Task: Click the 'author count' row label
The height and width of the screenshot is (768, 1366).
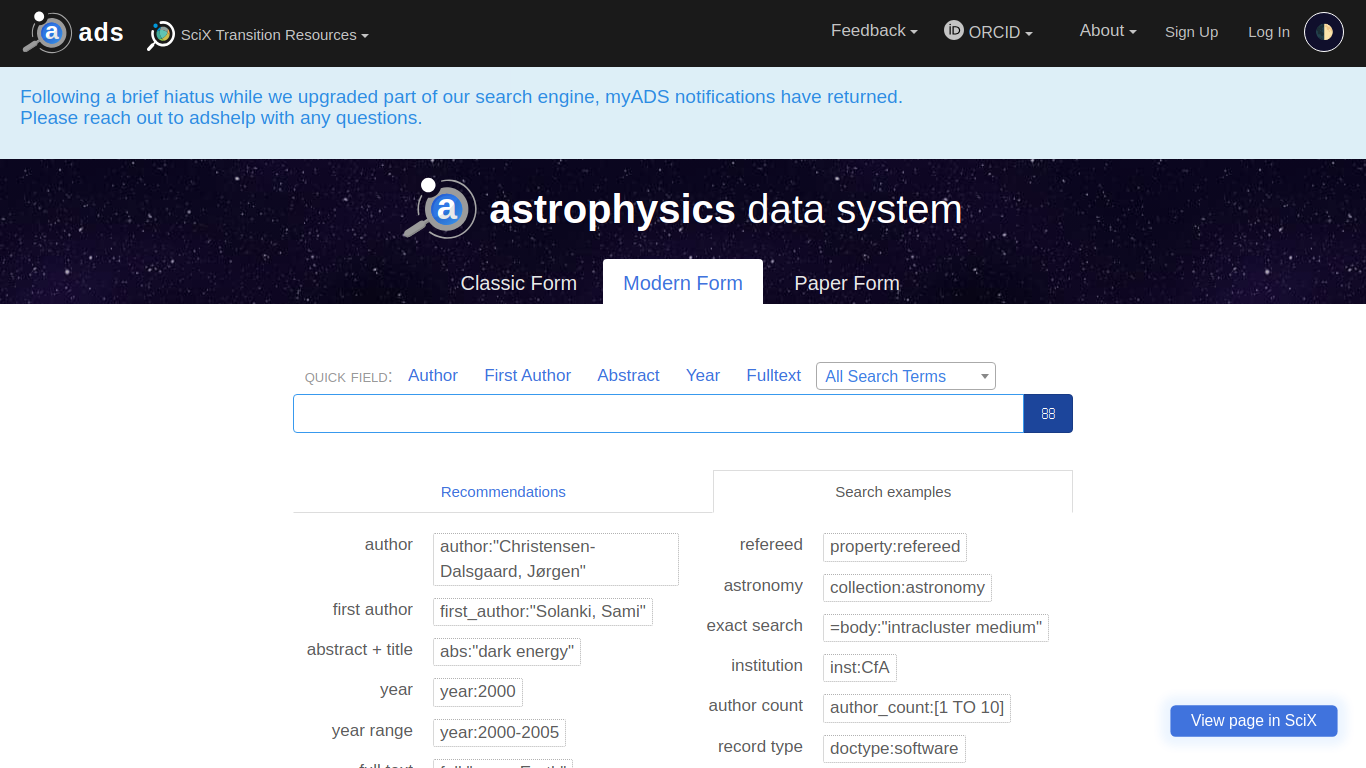Action: [x=756, y=706]
